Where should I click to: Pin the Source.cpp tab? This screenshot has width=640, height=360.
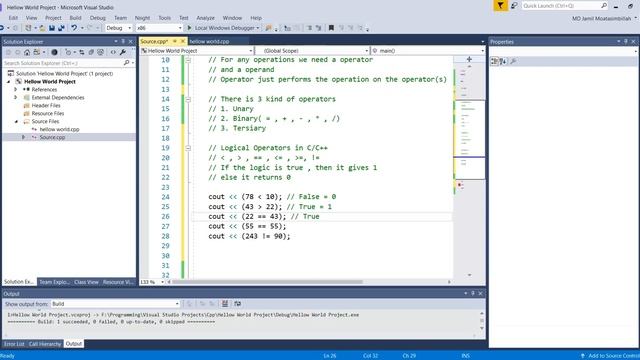pos(175,41)
